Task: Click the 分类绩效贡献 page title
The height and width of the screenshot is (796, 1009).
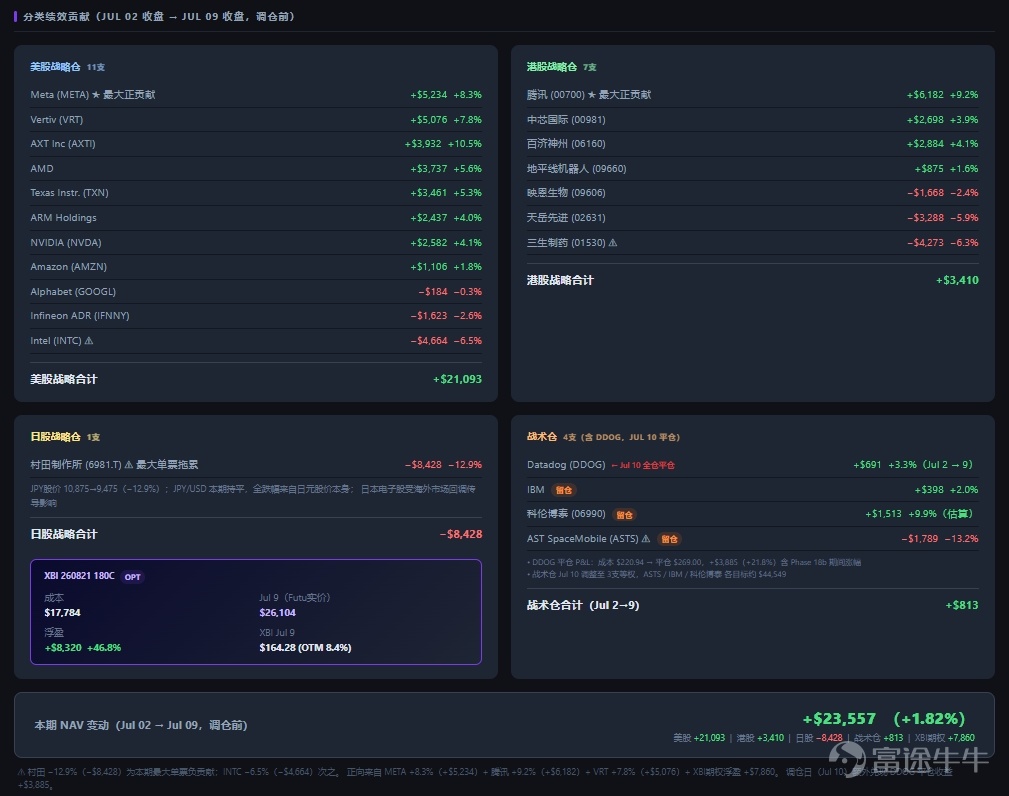Action: pyautogui.click(x=158, y=17)
